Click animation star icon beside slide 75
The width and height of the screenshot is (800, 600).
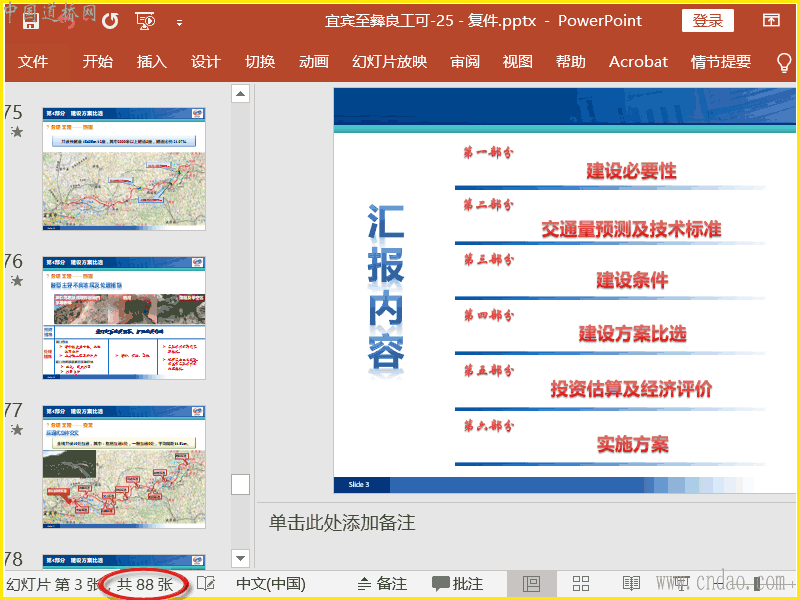(x=17, y=132)
